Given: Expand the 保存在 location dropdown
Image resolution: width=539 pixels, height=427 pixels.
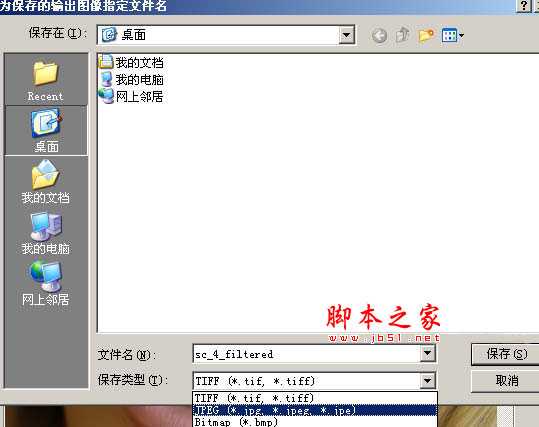Looking at the screenshot, I should click(346, 35).
